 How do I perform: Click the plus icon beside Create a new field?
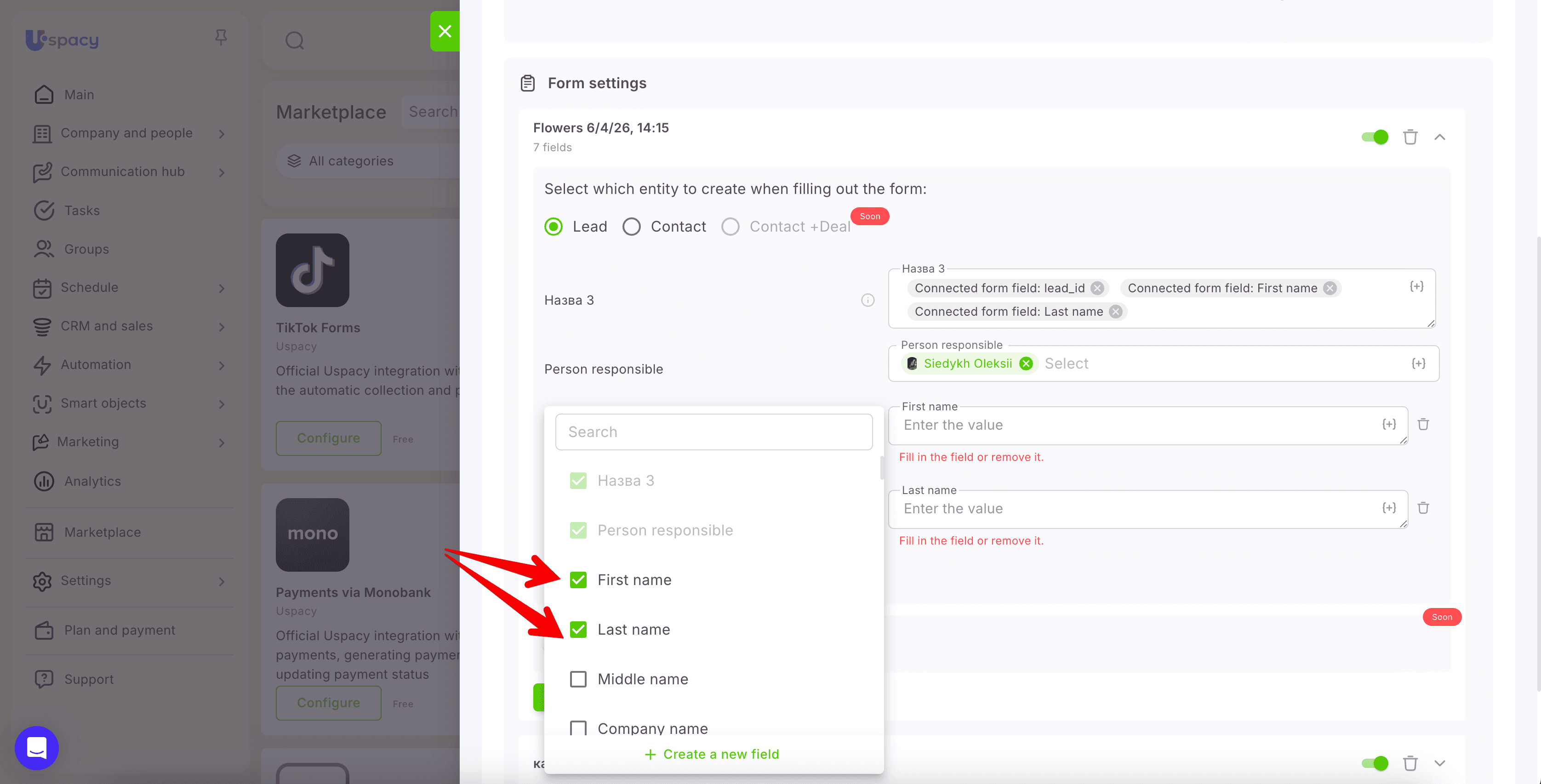(x=650, y=755)
